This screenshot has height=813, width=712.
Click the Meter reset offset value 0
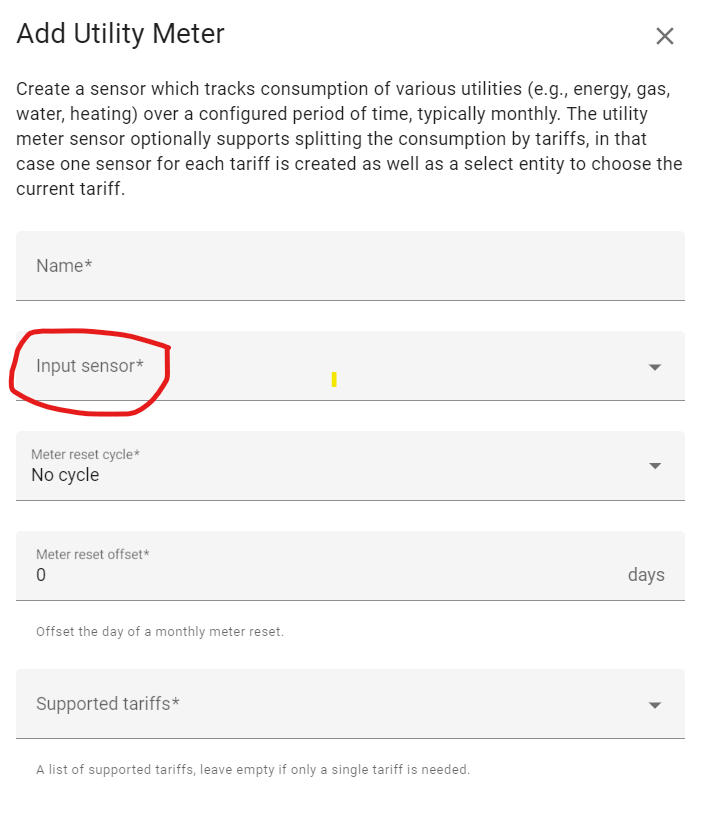click(41, 575)
